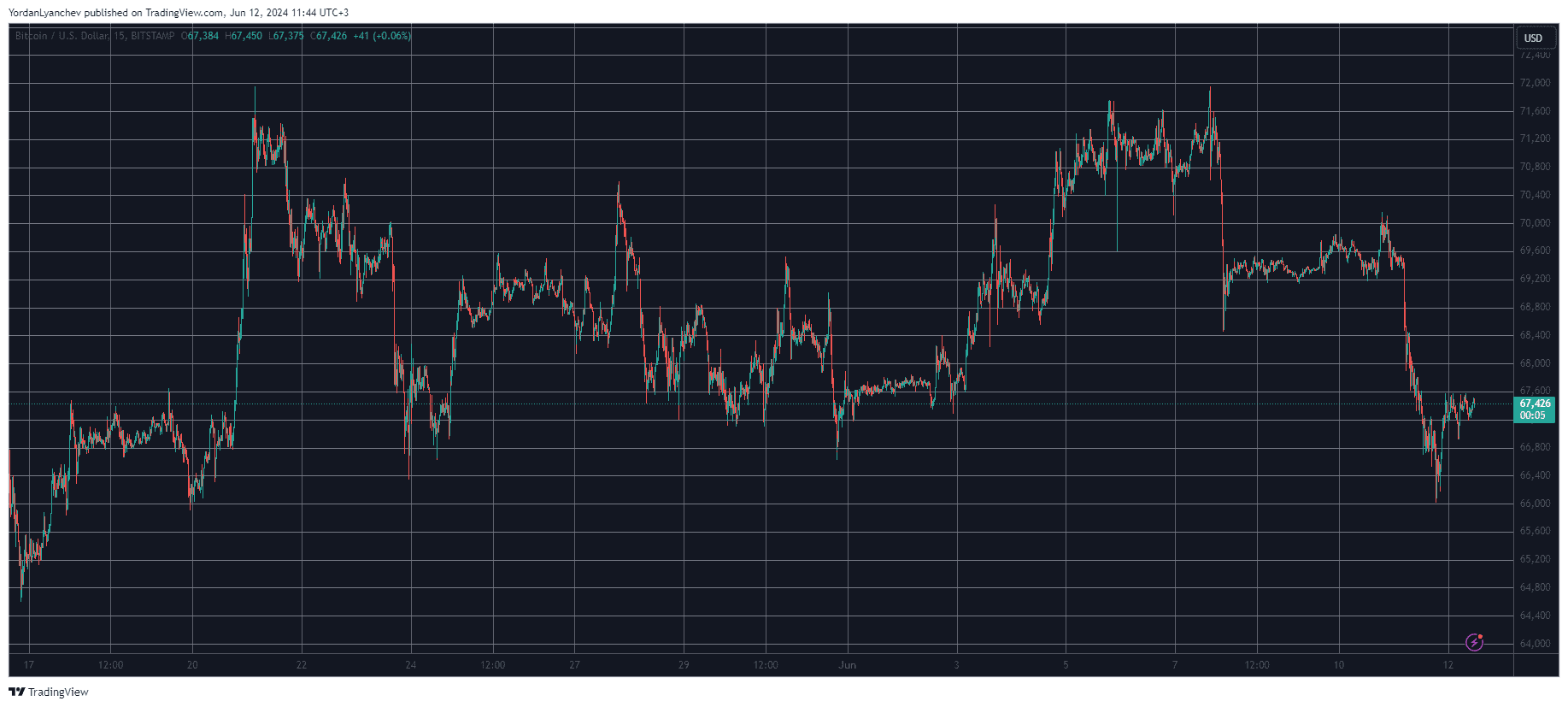
Task: Click the date label 5 on time axis
Action: [x=1066, y=665]
